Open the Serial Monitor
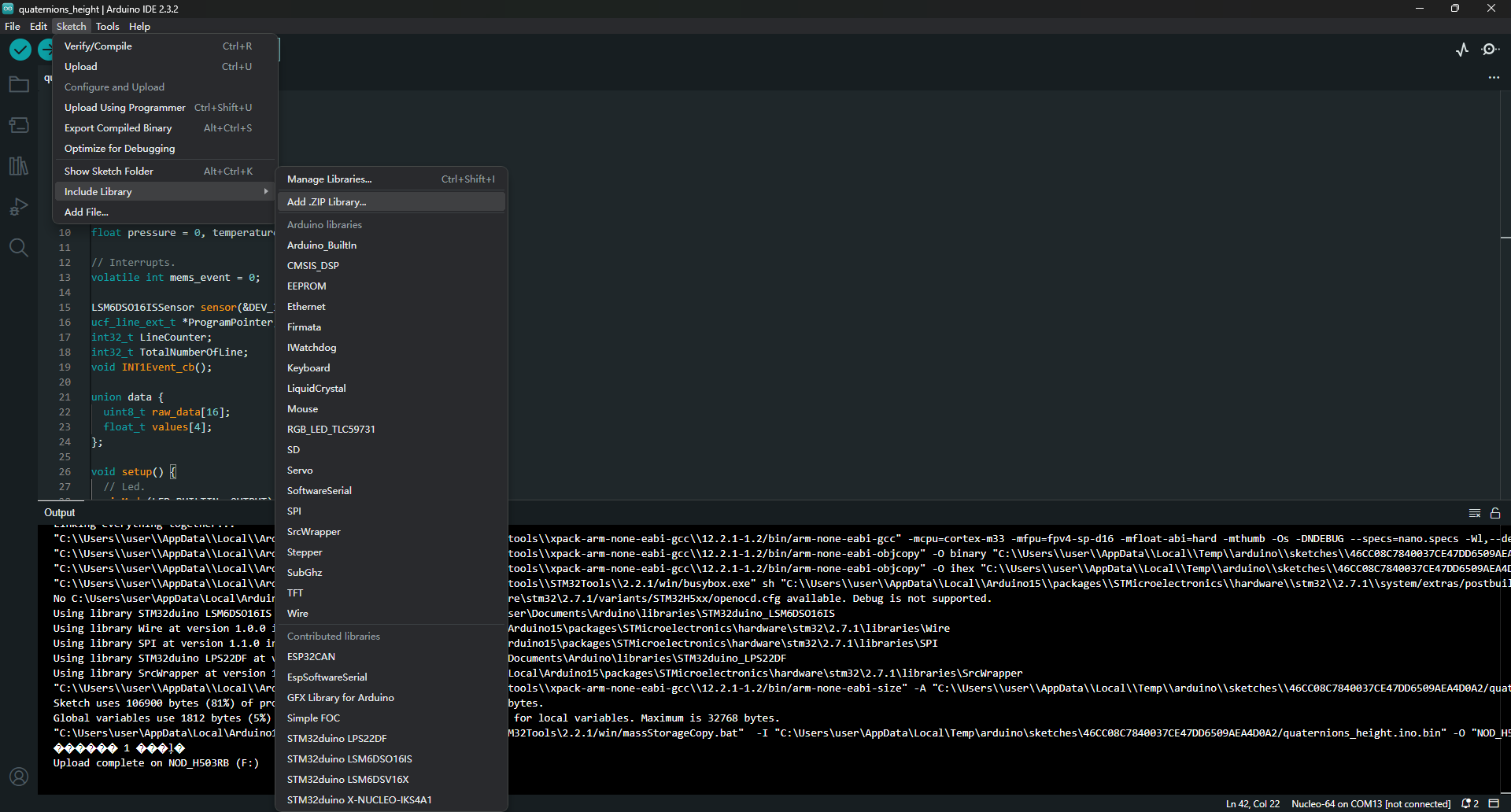 pos(1490,50)
